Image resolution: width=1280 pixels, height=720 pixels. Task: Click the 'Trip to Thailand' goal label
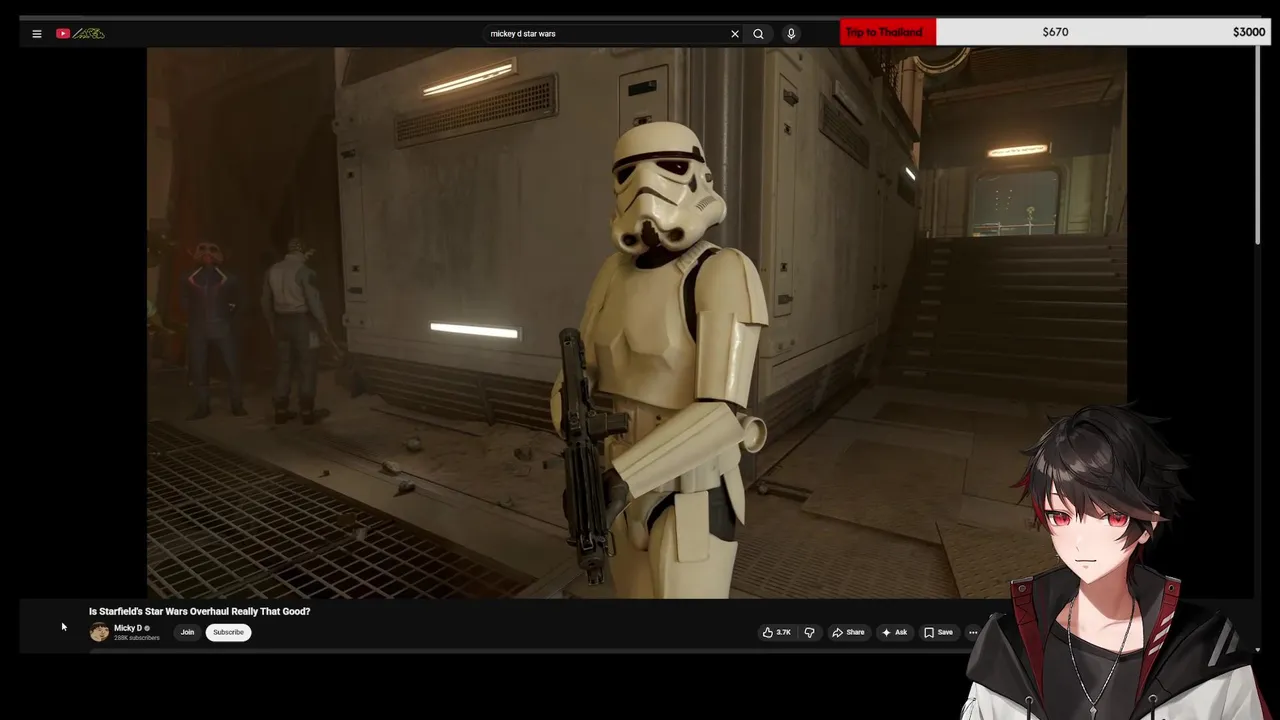tap(888, 32)
